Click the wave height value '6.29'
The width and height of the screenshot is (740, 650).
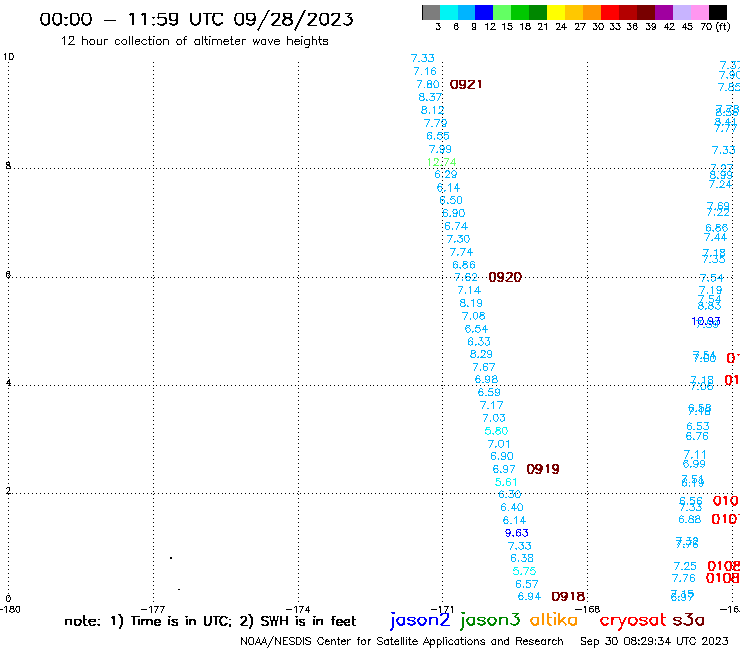(x=446, y=174)
